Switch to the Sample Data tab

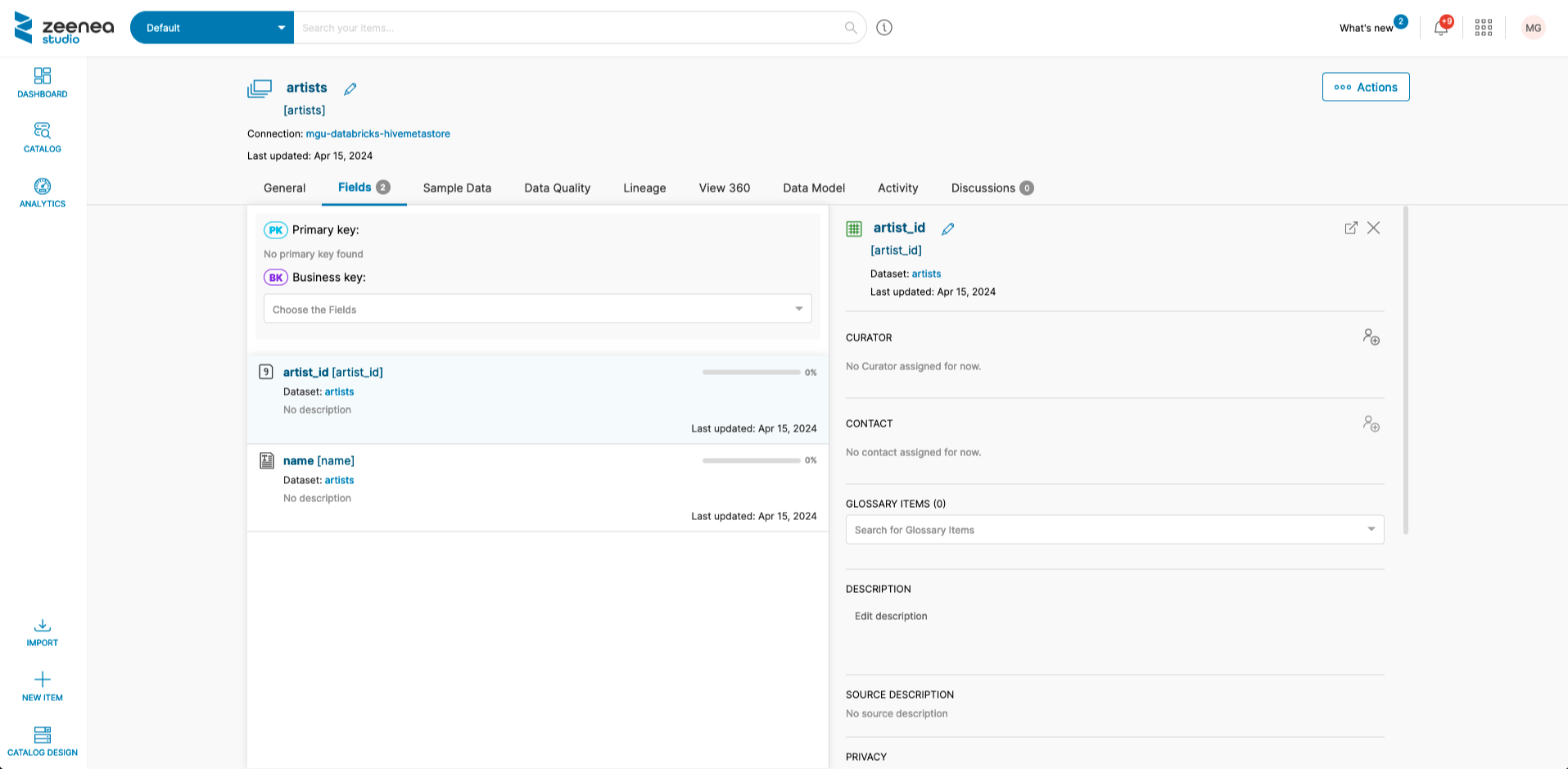tap(457, 188)
